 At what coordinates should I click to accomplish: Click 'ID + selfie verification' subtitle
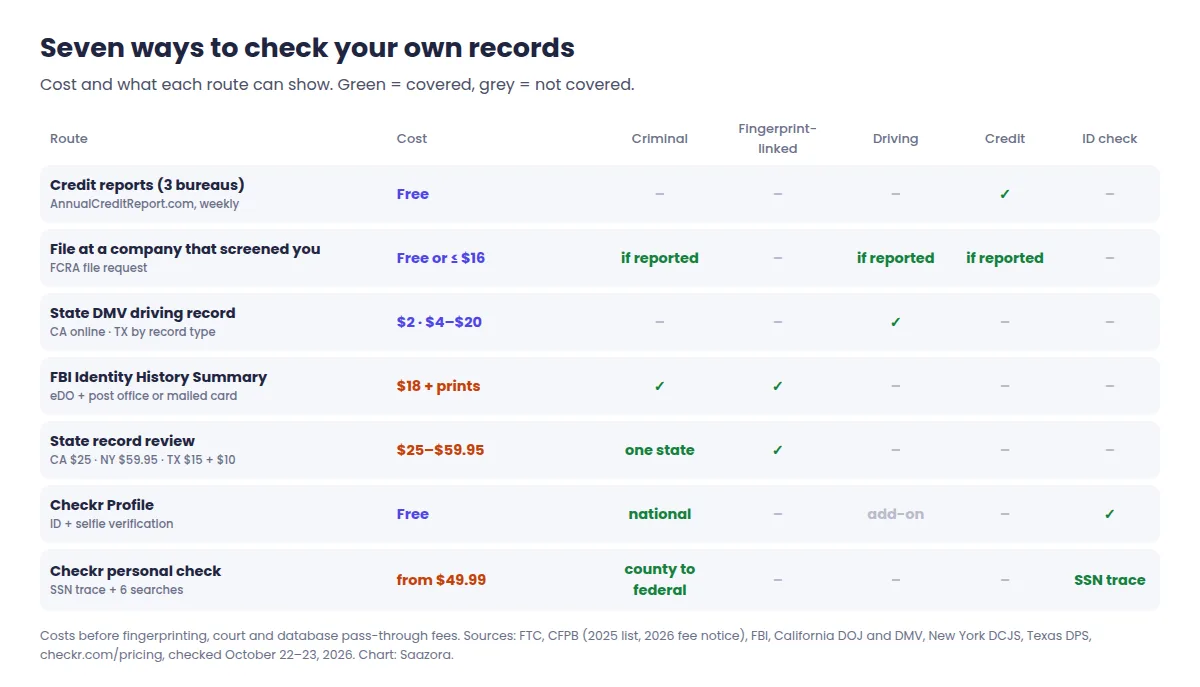(x=112, y=524)
